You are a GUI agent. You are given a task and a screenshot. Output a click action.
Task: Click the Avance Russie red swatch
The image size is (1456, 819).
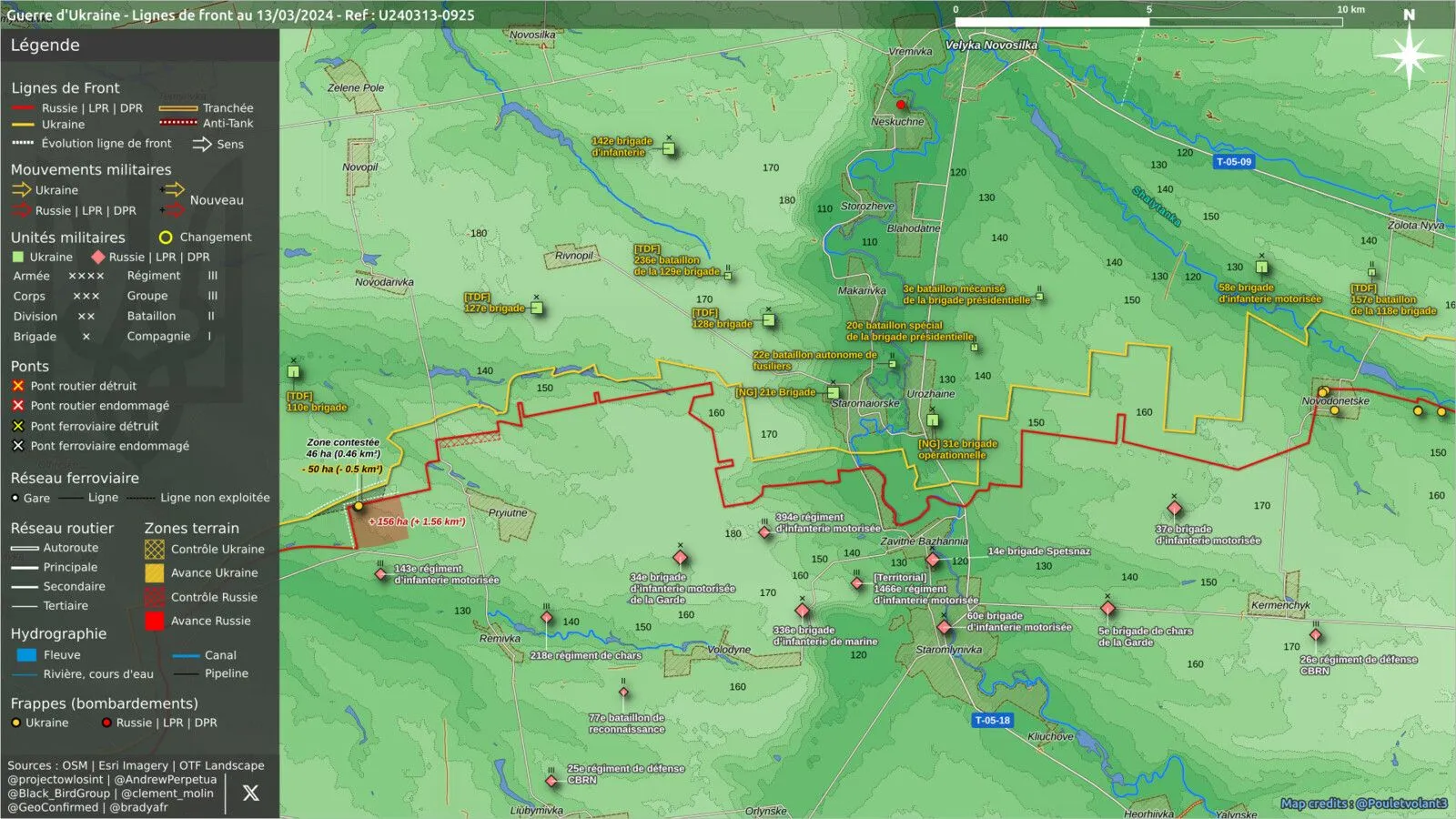155,621
